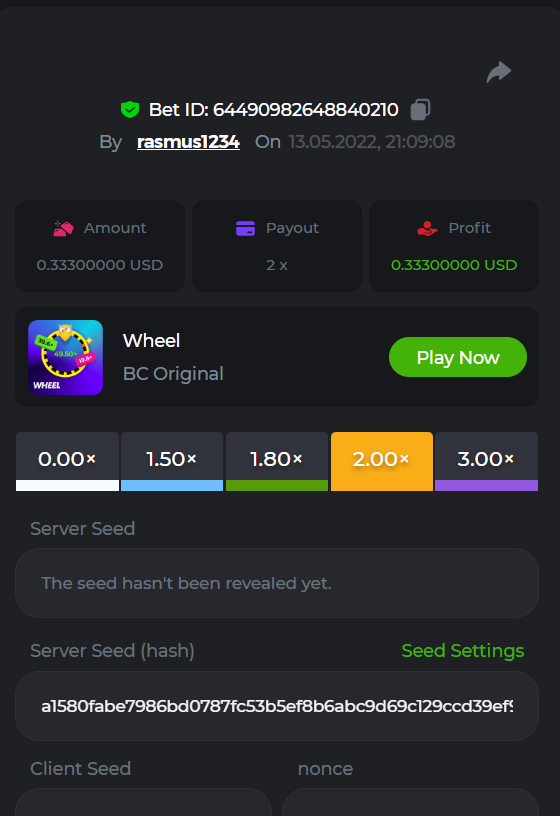Image resolution: width=560 pixels, height=816 pixels.
Task: Click the Client Seed input field
Action: click(144, 802)
